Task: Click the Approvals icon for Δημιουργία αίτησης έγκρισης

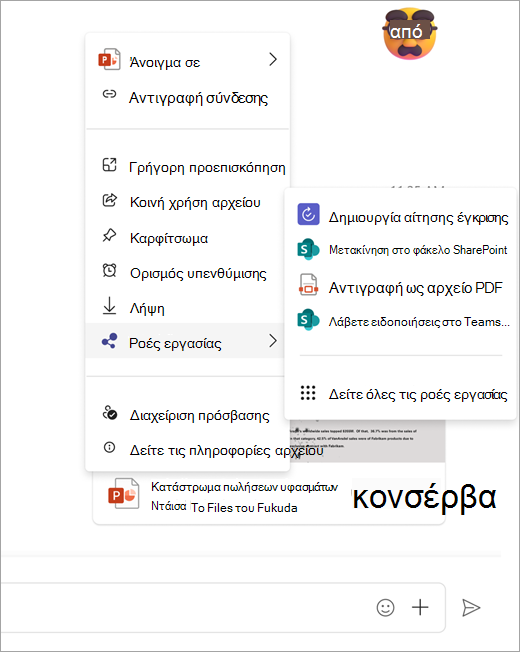Action: tap(308, 214)
